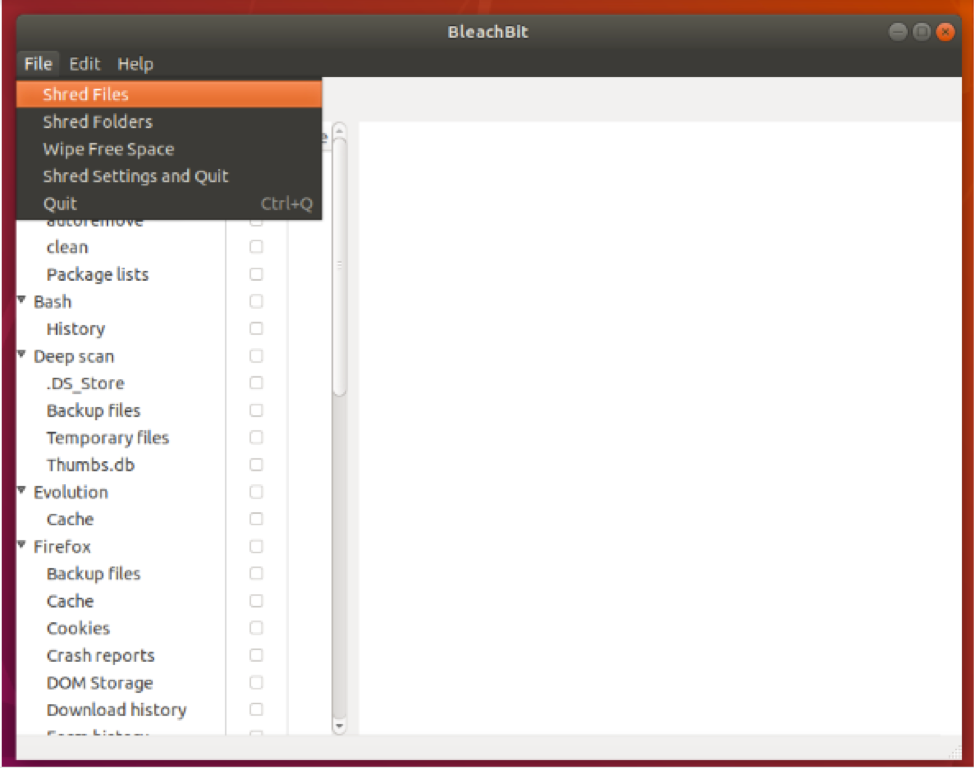Select the Bash category label

53,301
